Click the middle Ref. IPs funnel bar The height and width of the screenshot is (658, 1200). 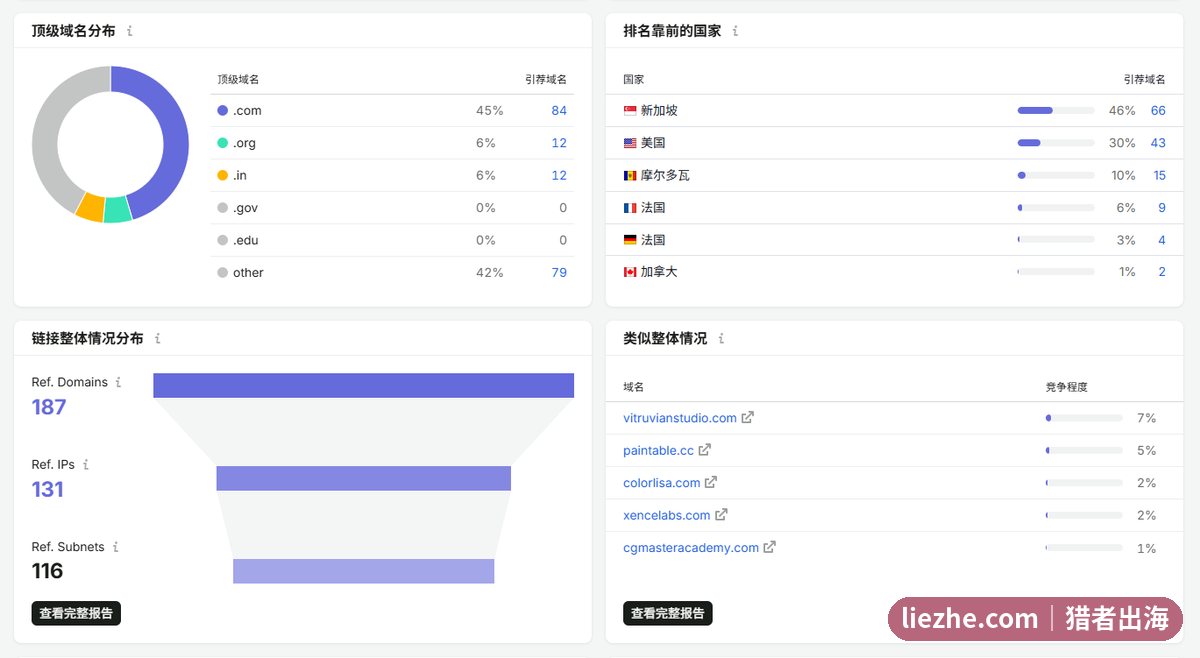tap(363, 478)
